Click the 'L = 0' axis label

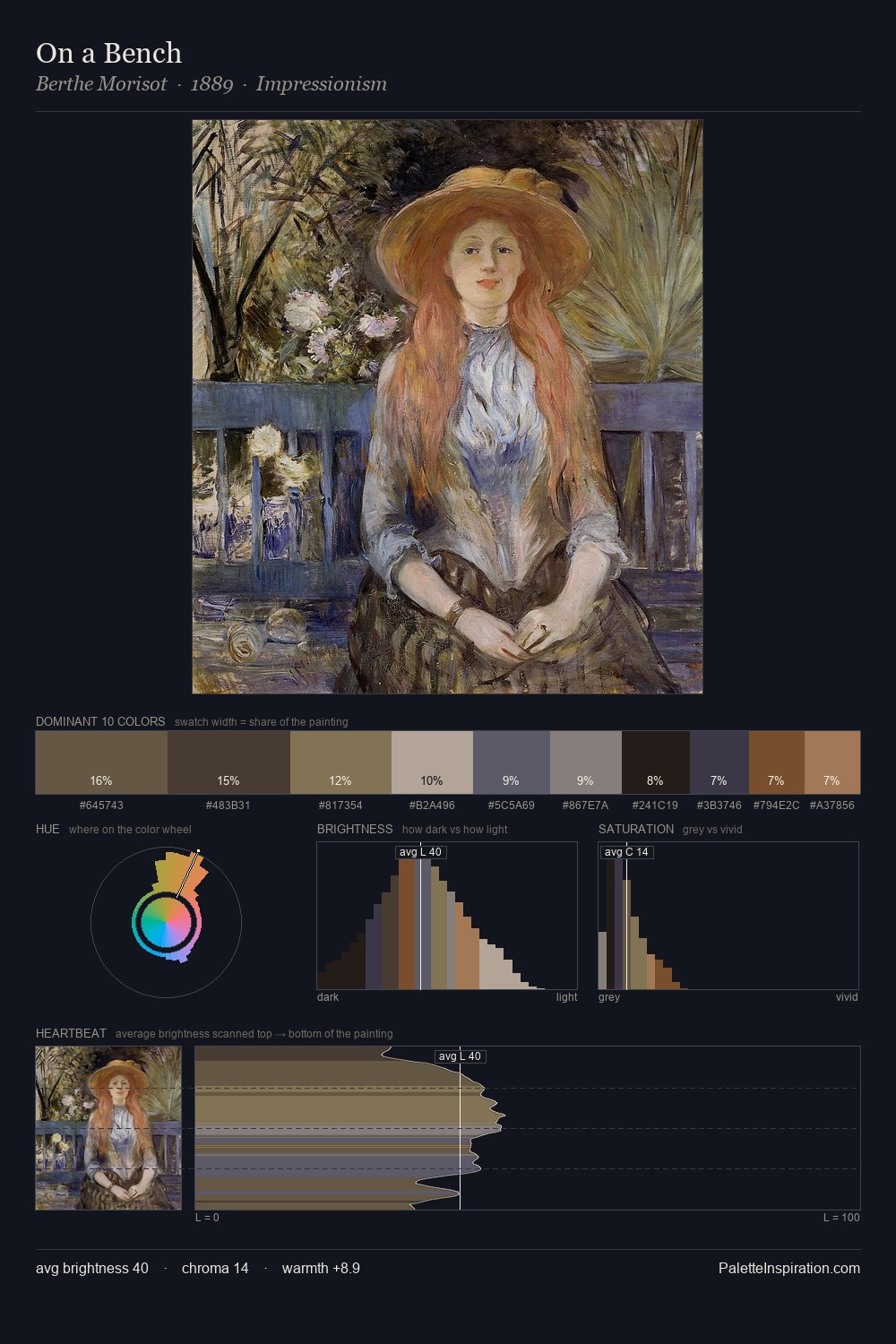(207, 1218)
